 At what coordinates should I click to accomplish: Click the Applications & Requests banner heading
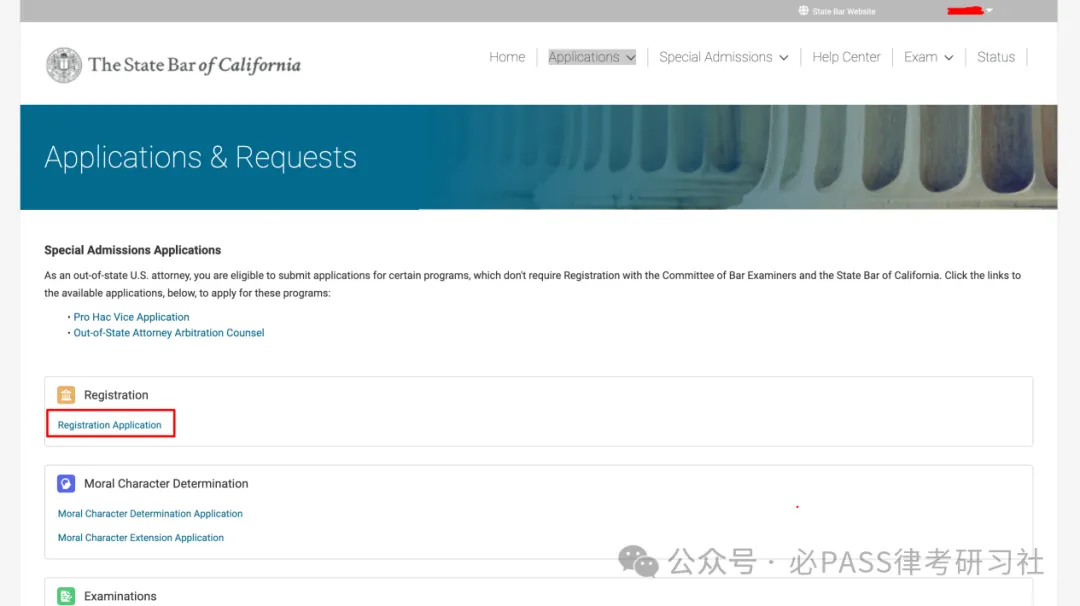click(200, 158)
